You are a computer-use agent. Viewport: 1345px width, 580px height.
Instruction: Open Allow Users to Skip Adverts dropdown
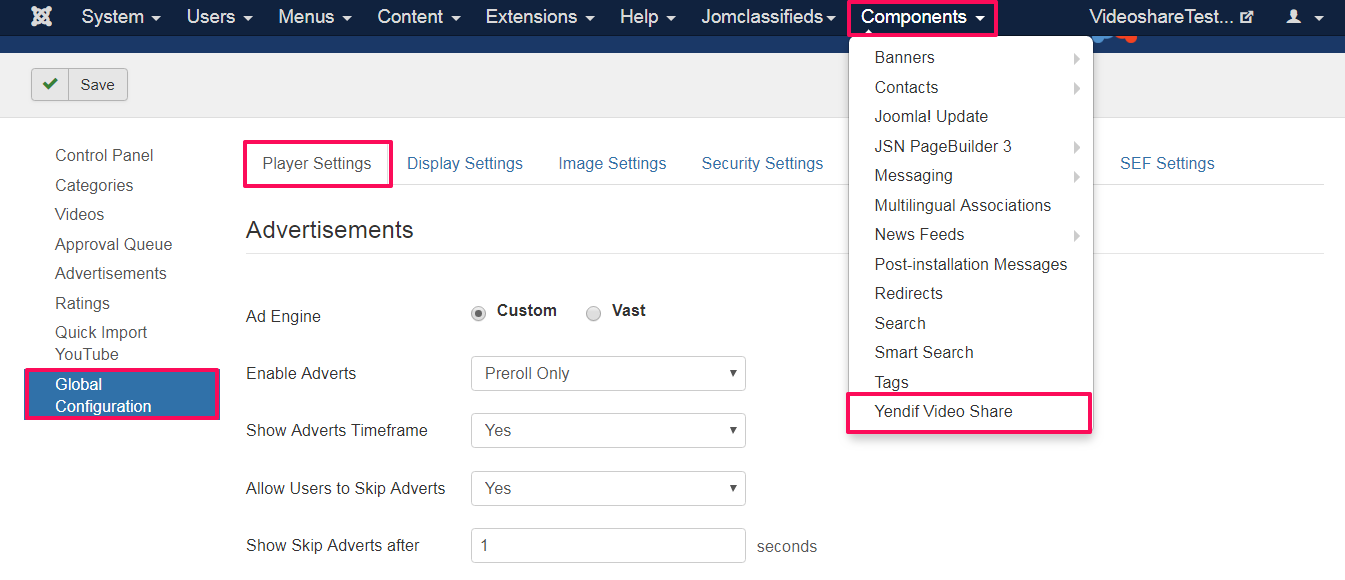(608, 488)
